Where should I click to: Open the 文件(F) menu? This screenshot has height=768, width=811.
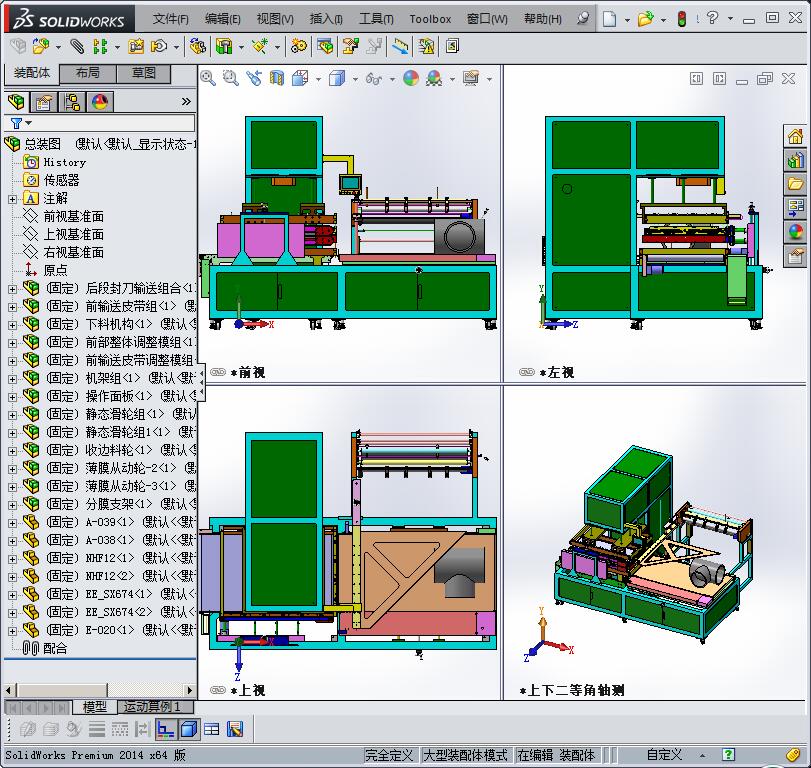coord(171,19)
